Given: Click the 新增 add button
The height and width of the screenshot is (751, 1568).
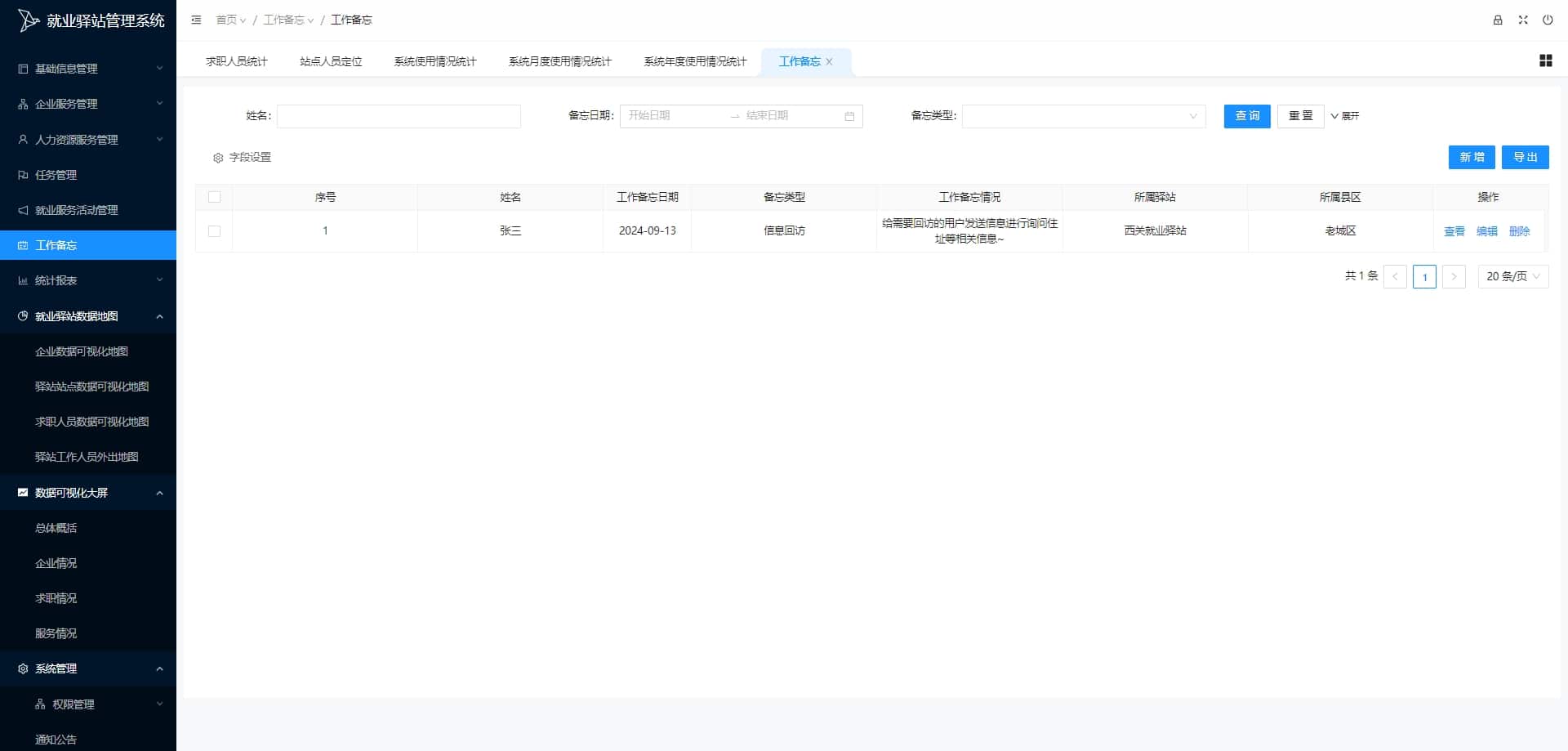Looking at the screenshot, I should [x=1472, y=157].
